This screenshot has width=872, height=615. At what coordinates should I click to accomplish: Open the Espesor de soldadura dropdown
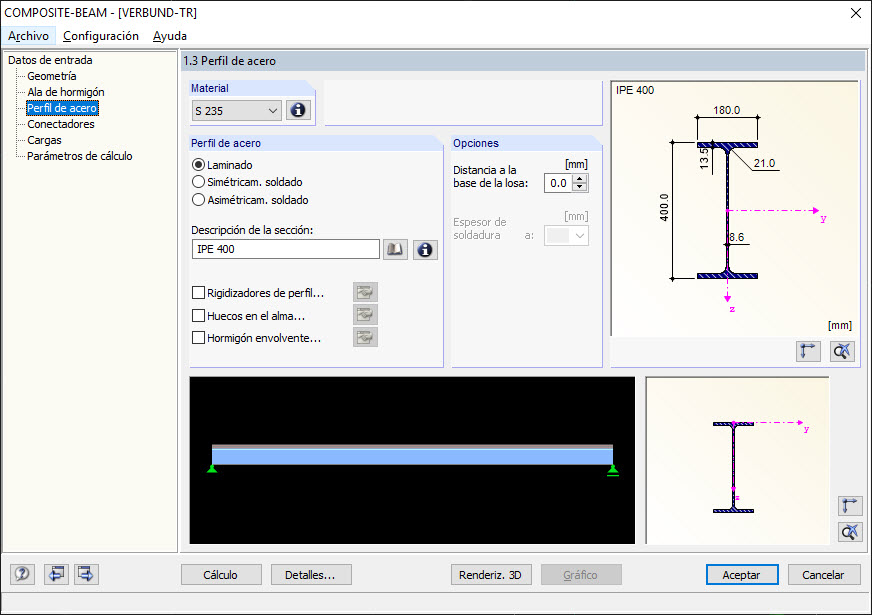566,236
